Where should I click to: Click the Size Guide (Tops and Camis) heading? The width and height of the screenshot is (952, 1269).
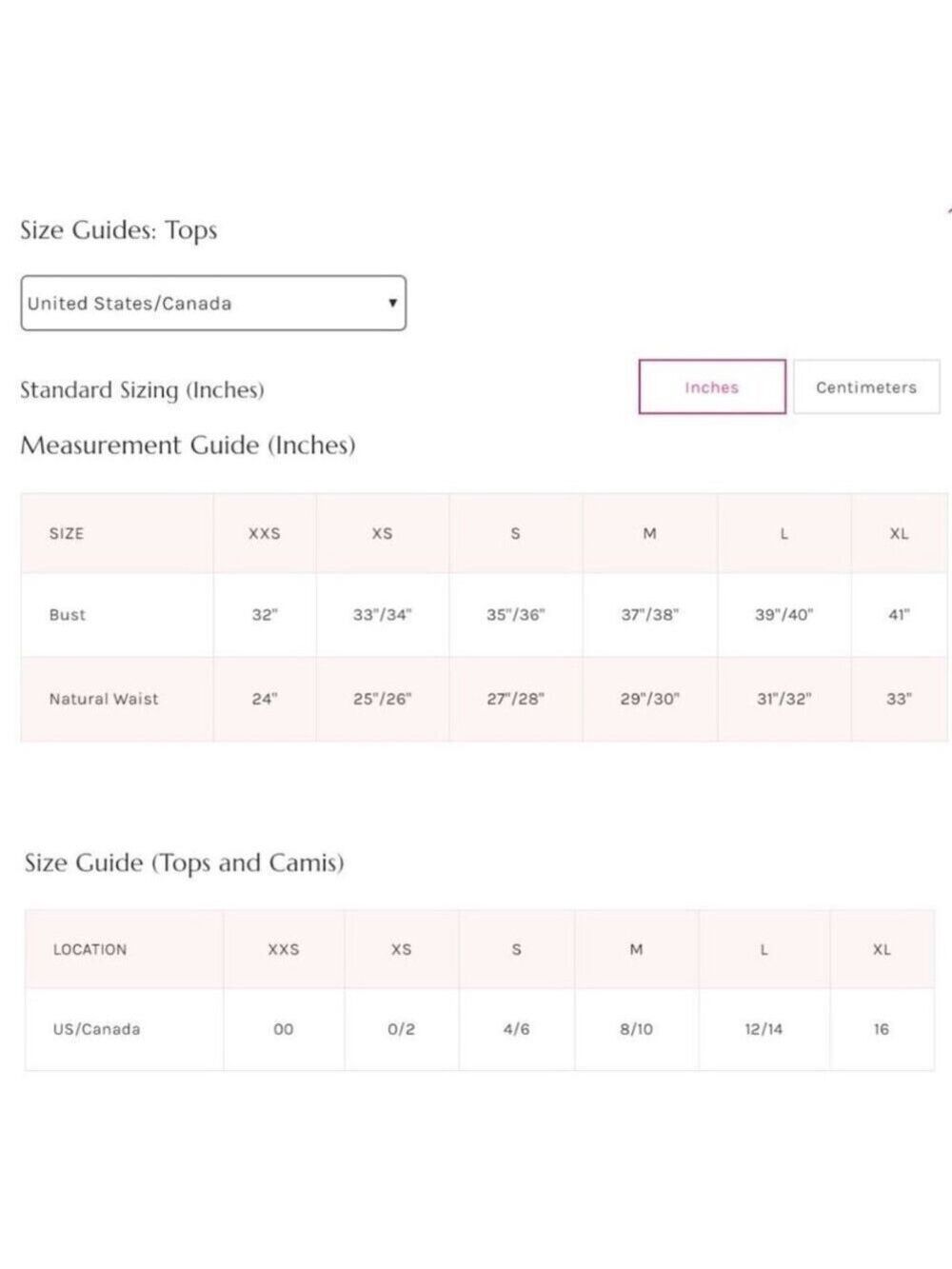pos(185,863)
